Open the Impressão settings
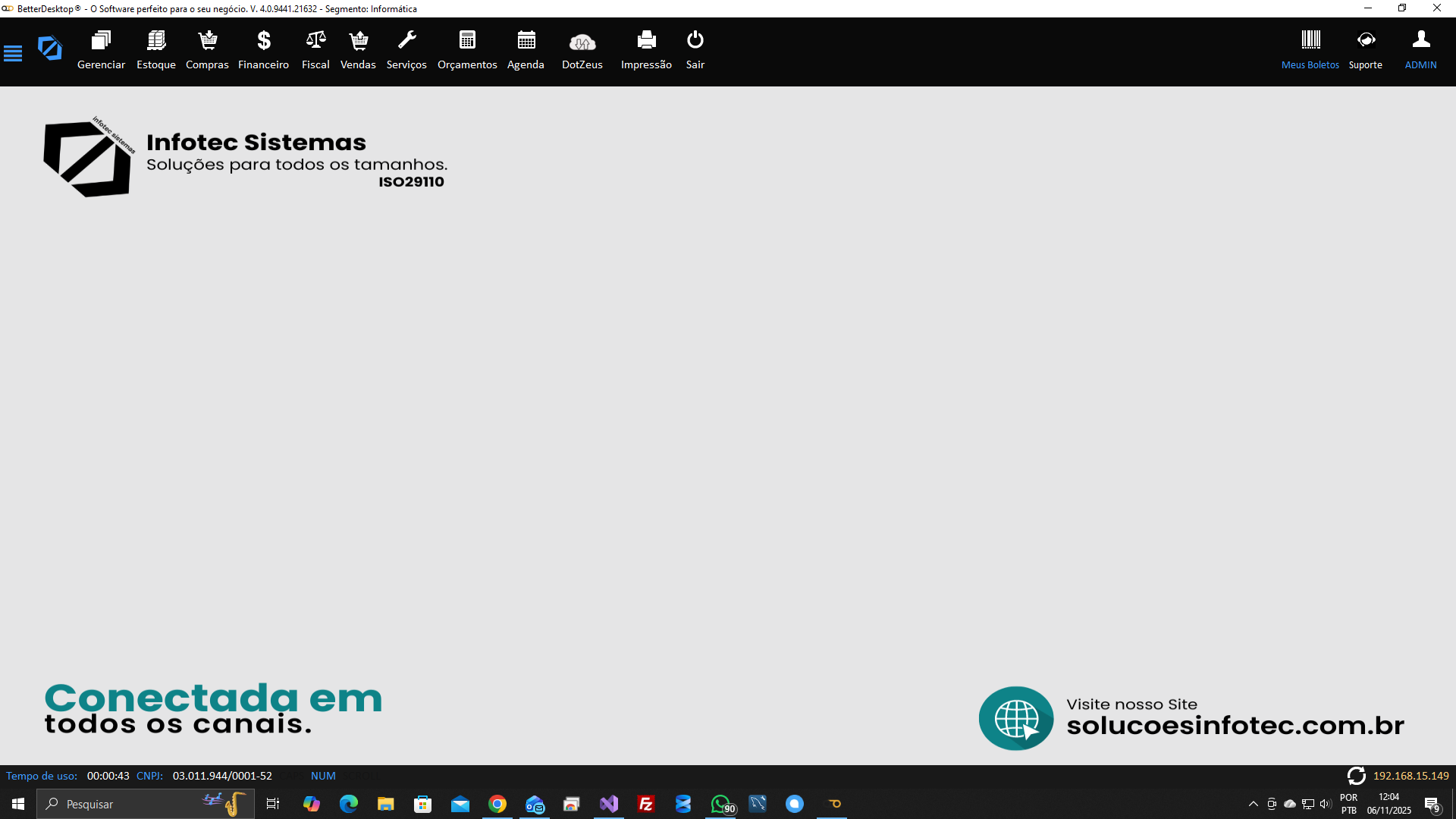 [645, 49]
